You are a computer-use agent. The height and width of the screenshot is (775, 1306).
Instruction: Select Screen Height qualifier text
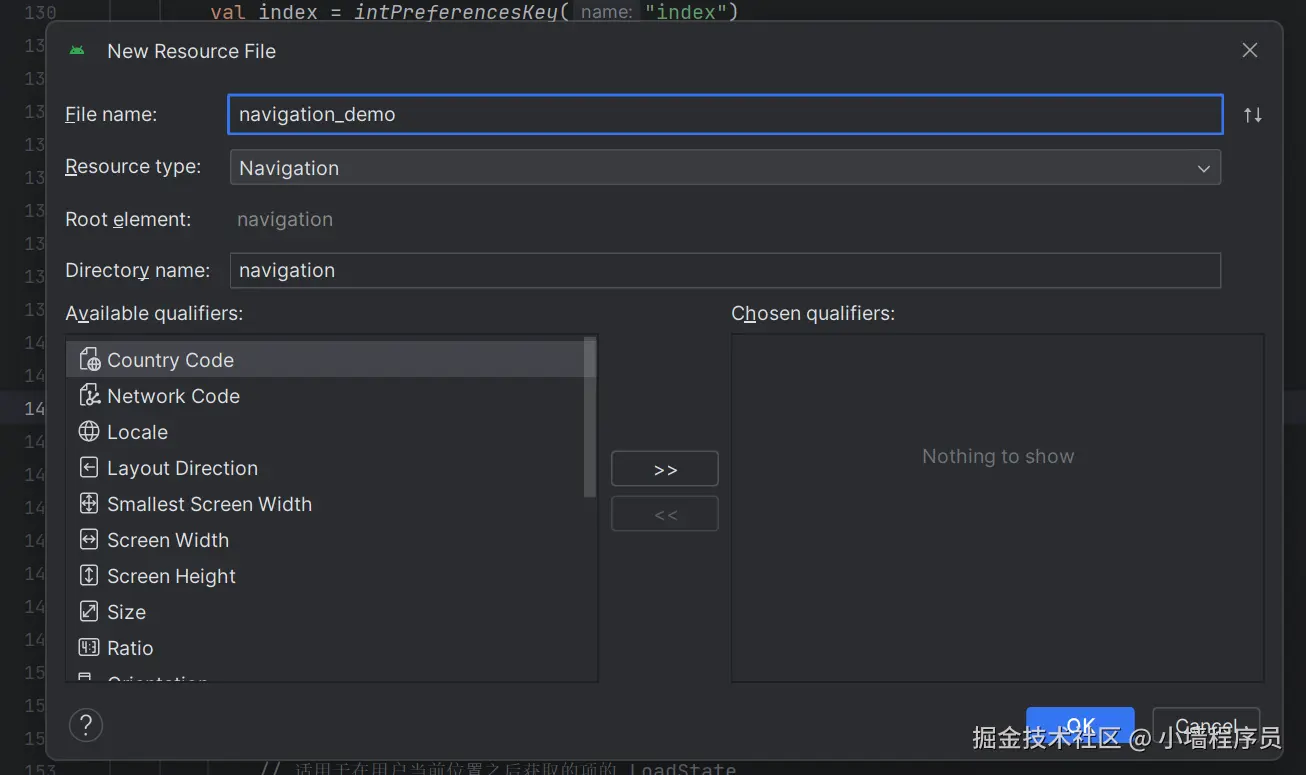coord(171,576)
